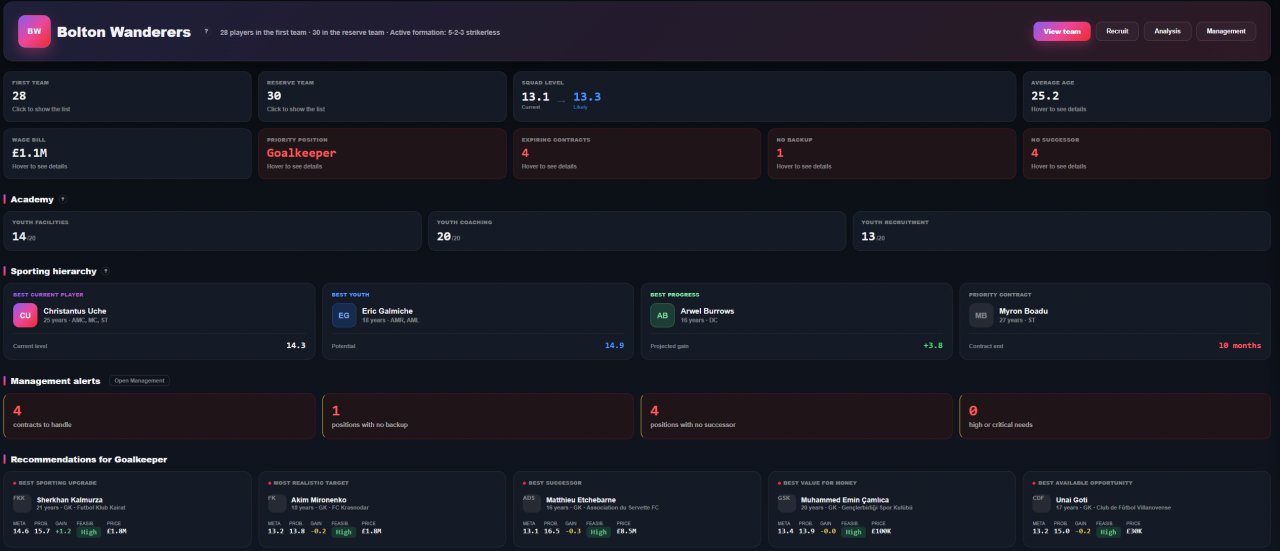Click the Academy help question mark
Viewport: 1280px width, 551px height.
62,199
